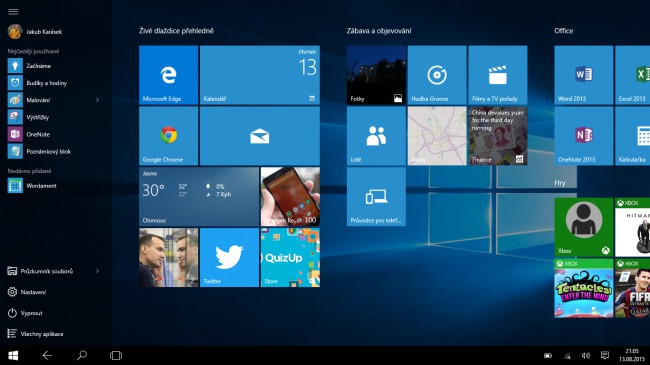Image resolution: width=650 pixels, height=365 pixels.
Task: Select the Hry group heading
Action: pyautogui.click(x=560, y=183)
